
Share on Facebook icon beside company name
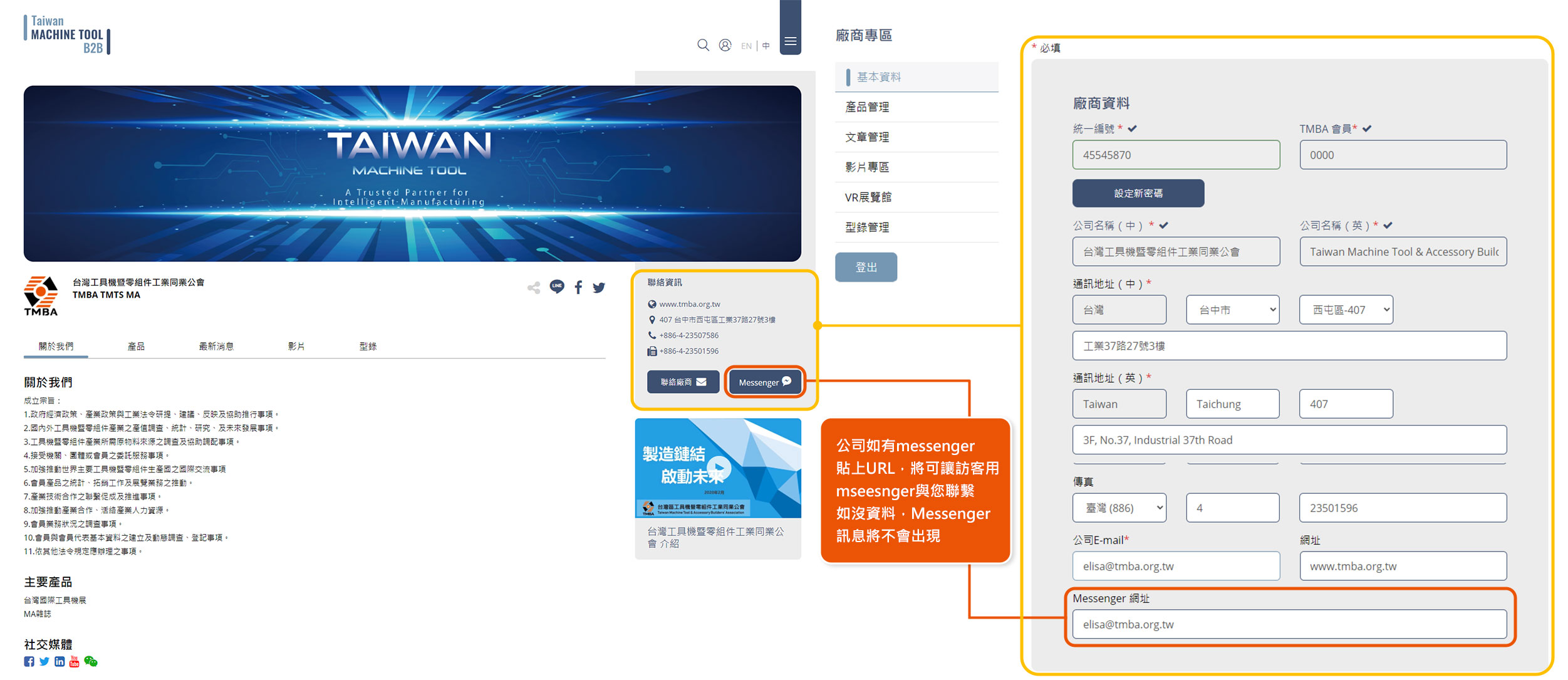tap(578, 288)
